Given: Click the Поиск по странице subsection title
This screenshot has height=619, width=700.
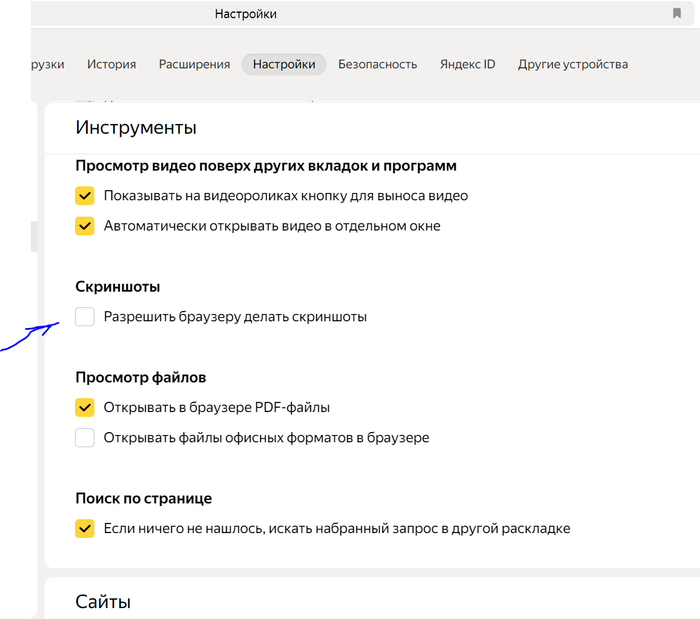Looking at the screenshot, I should click(x=143, y=498).
